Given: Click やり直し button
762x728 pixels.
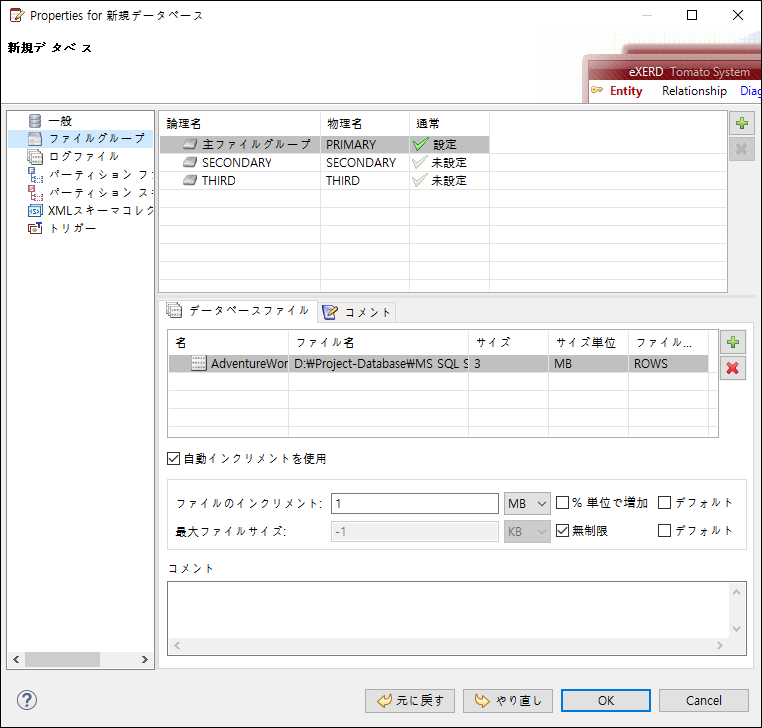Looking at the screenshot, I should [508, 701].
